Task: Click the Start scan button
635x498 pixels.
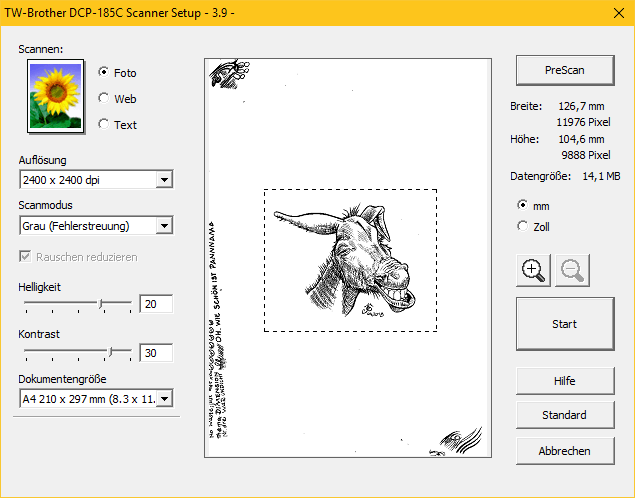Action: pos(564,324)
